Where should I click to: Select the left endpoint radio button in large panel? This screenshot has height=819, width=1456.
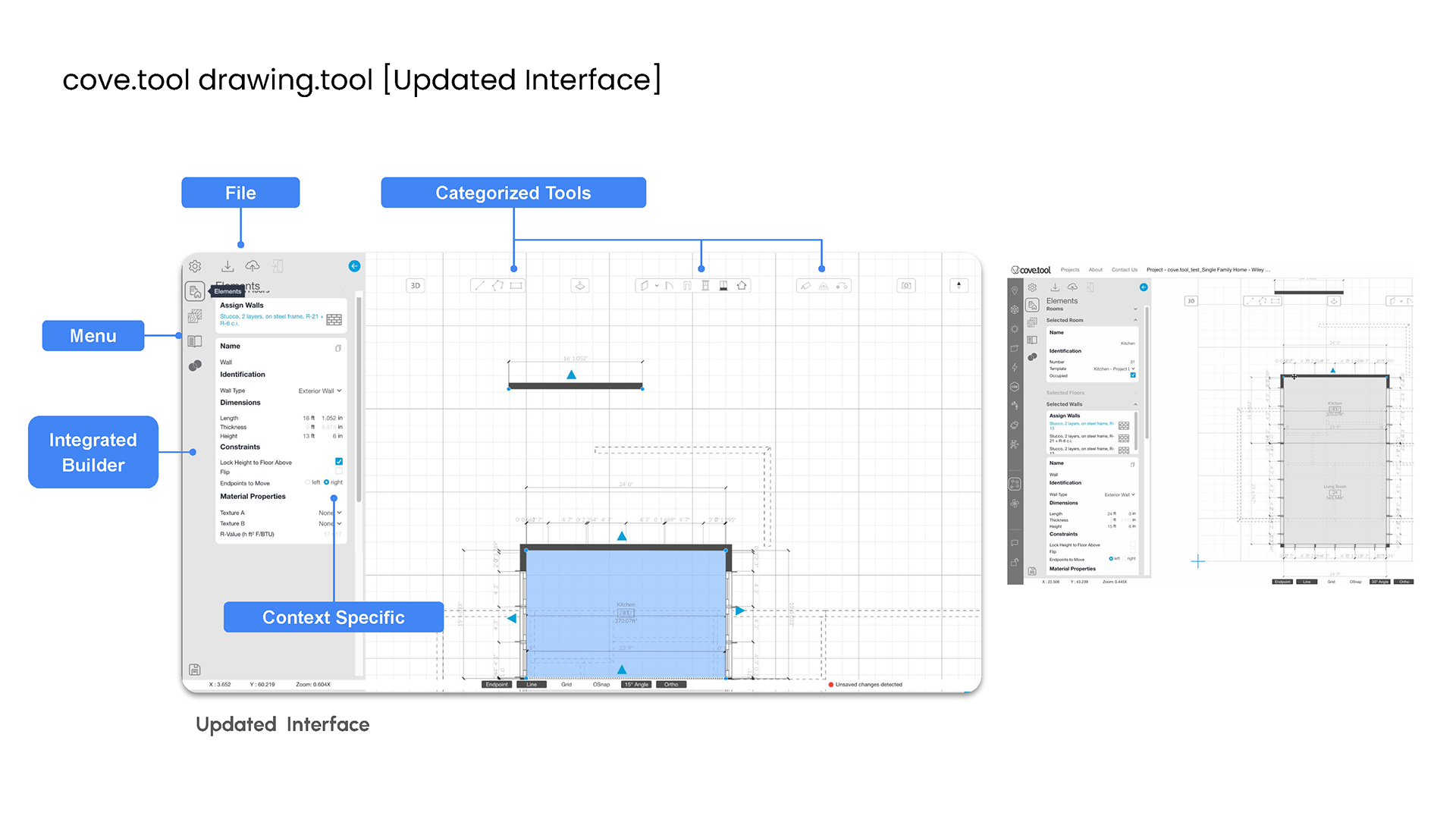tap(308, 482)
